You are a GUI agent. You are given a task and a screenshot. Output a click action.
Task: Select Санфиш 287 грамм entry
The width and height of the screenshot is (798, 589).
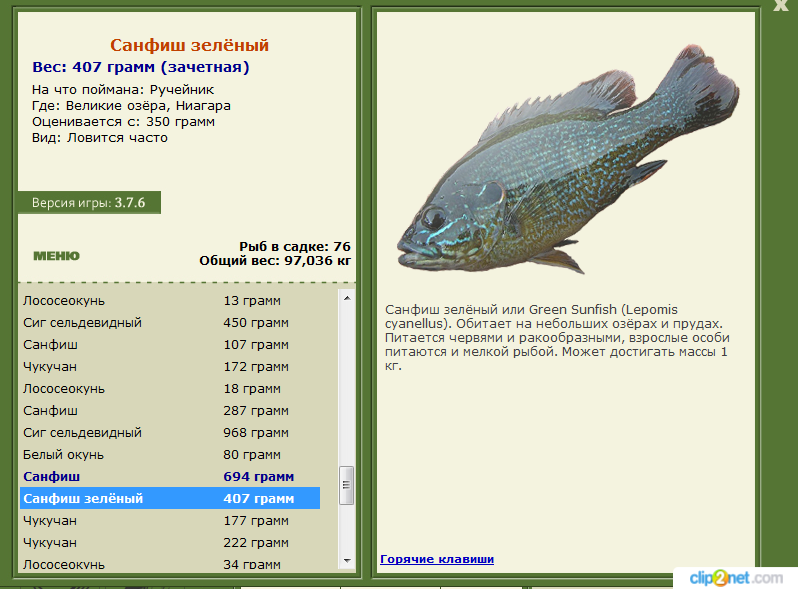[170, 410]
